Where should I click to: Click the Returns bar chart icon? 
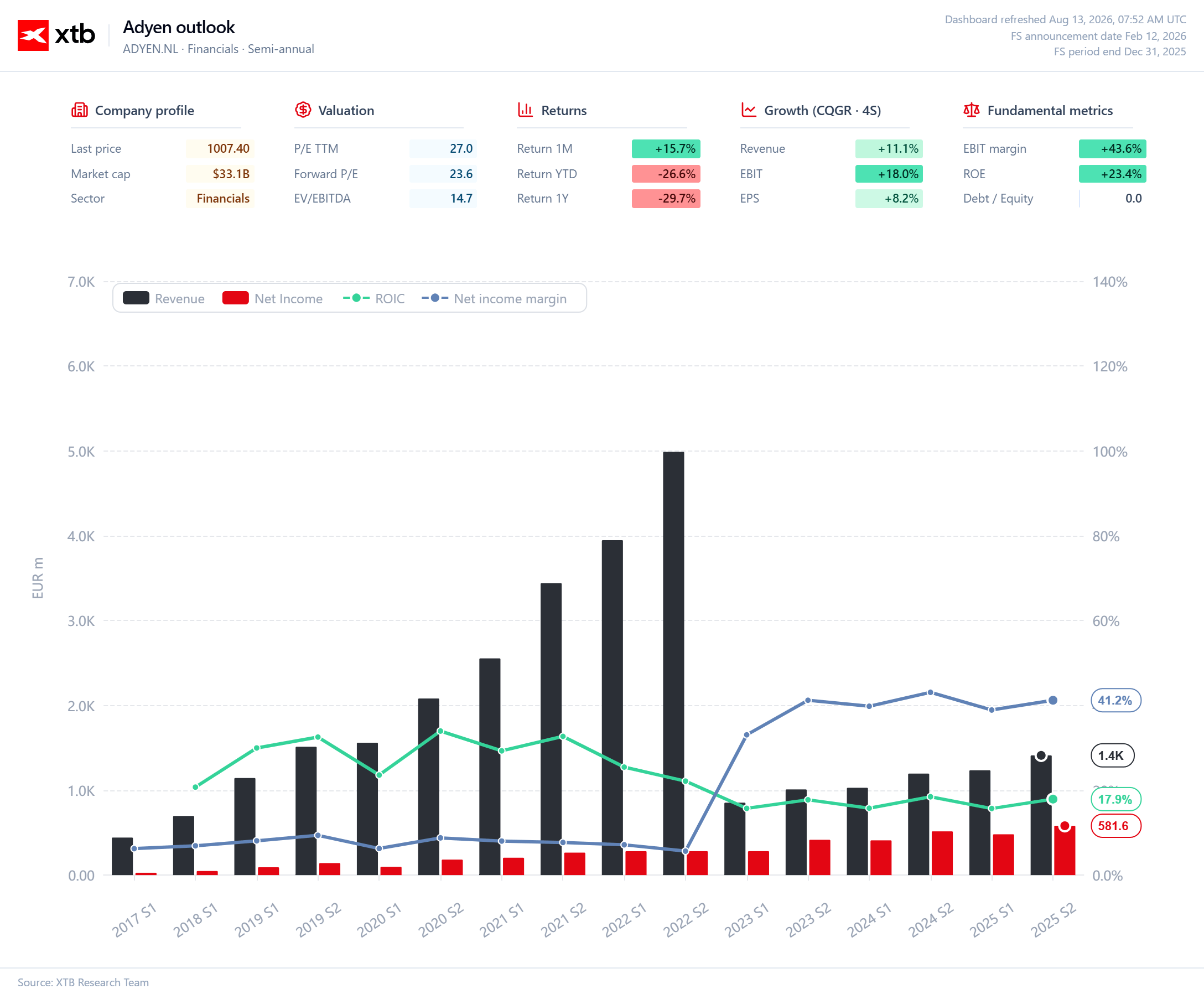pyautogui.click(x=525, y=110)
